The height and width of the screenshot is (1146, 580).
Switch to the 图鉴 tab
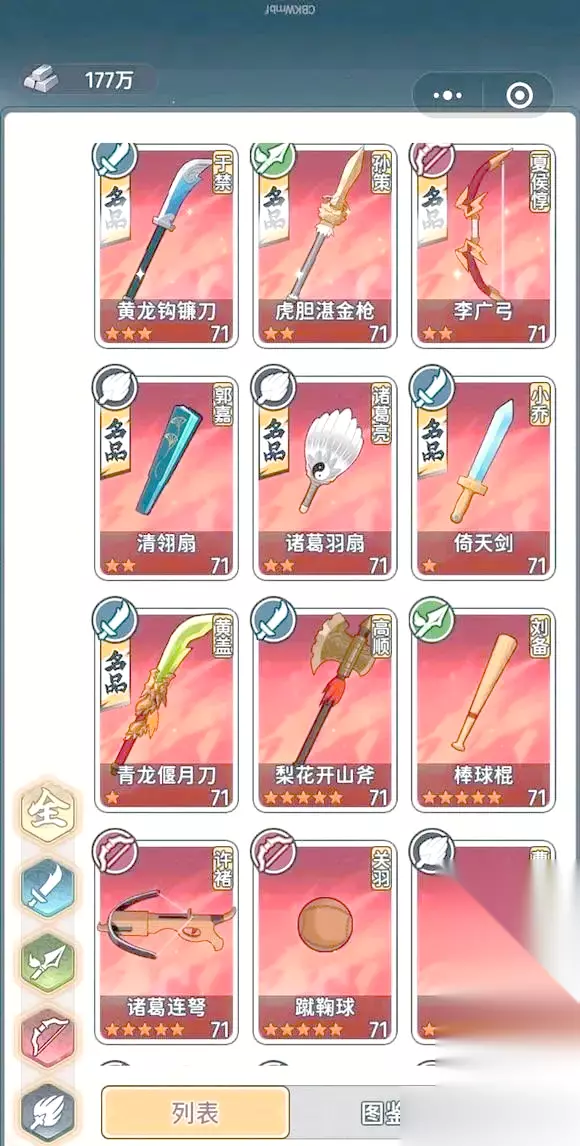pyautogui.click(x=381, y=1113)
